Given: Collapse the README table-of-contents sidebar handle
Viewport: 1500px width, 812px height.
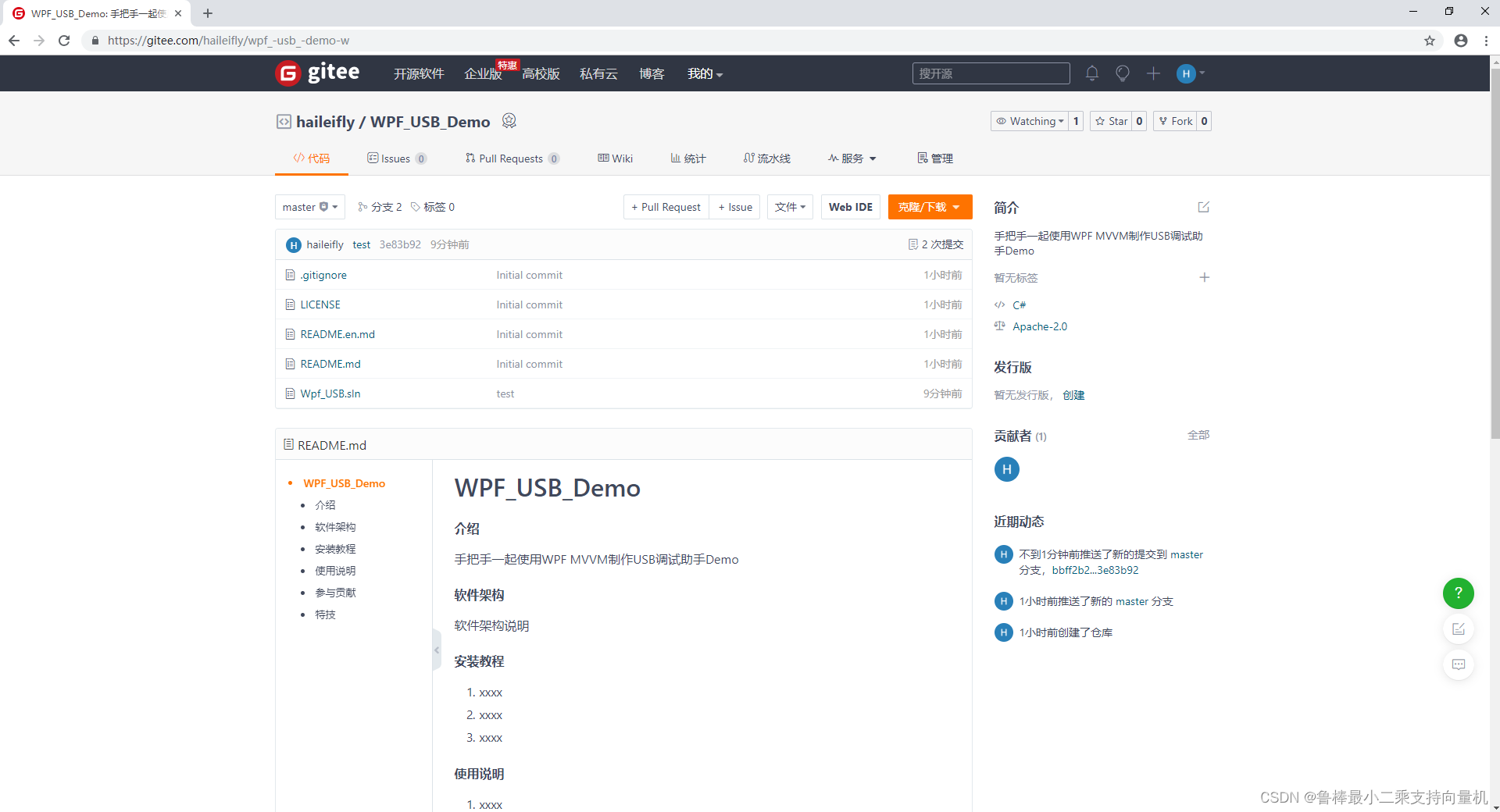Looking at the screenshot, I should [437, 650].
